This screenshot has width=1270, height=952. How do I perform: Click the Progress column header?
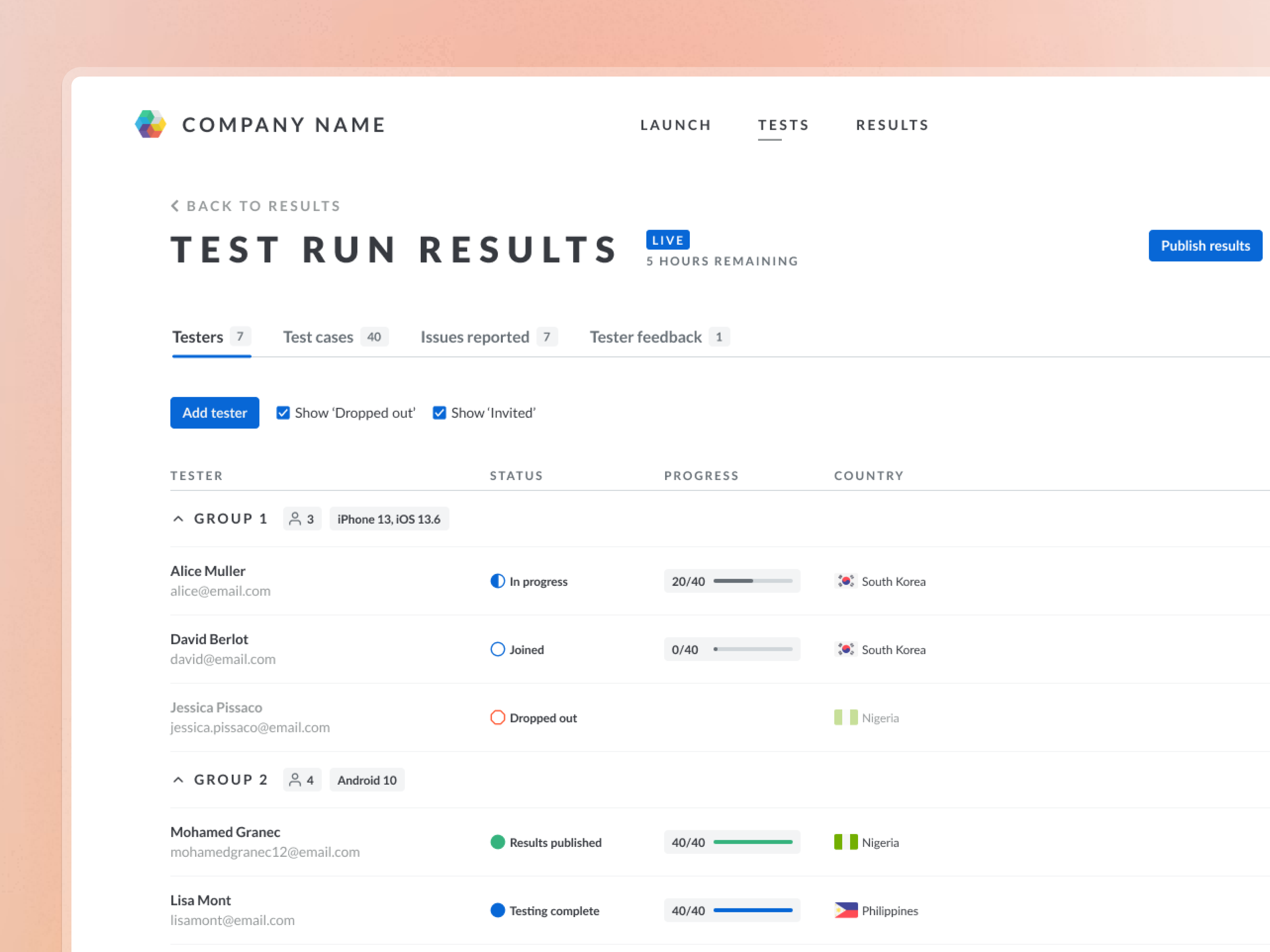tap(702, 476)
